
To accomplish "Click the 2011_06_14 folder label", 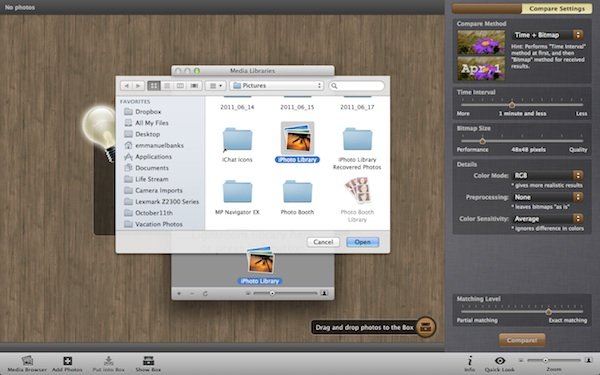I will (x=237, y=107).
